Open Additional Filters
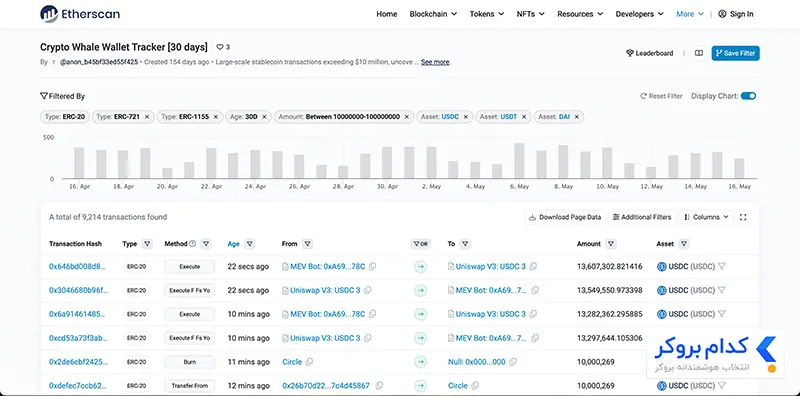This screenshot has width=800, height=396. point(642,217)
